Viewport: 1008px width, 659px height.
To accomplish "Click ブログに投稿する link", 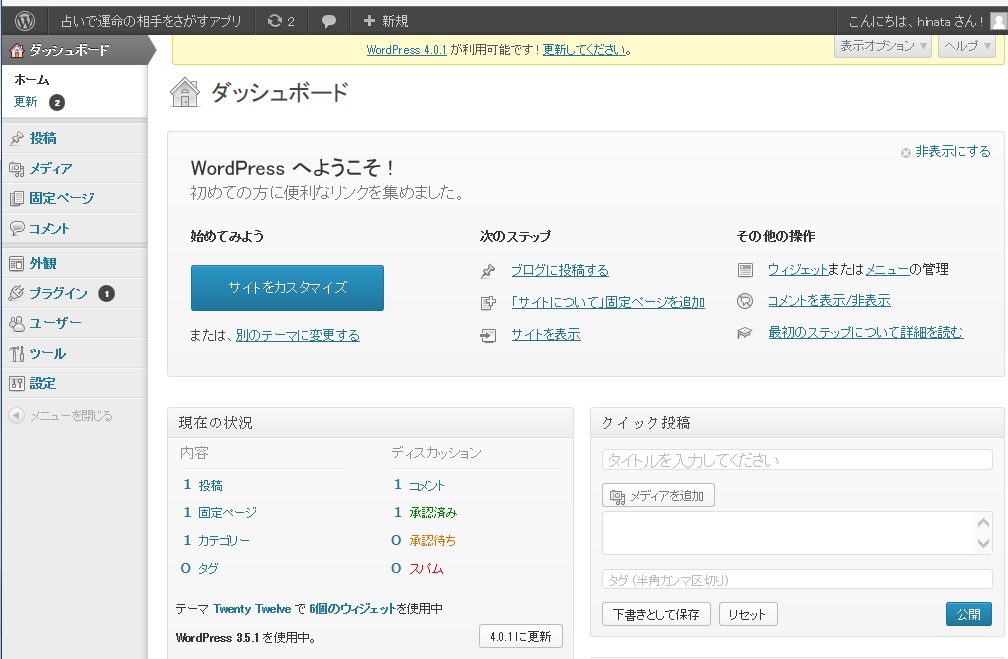I will tap(560, 271).
